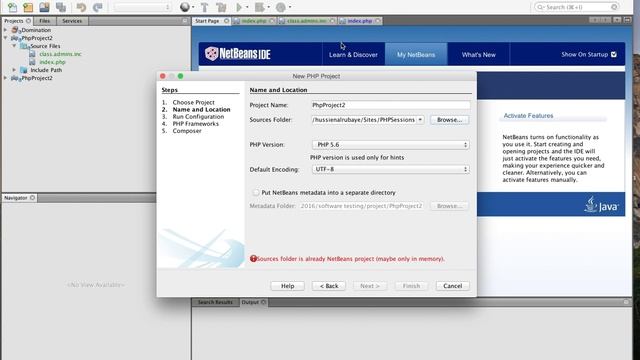Switch to the Services tab
The height and width of the screenshot is (360, 640).
click(x=72, y=21)
